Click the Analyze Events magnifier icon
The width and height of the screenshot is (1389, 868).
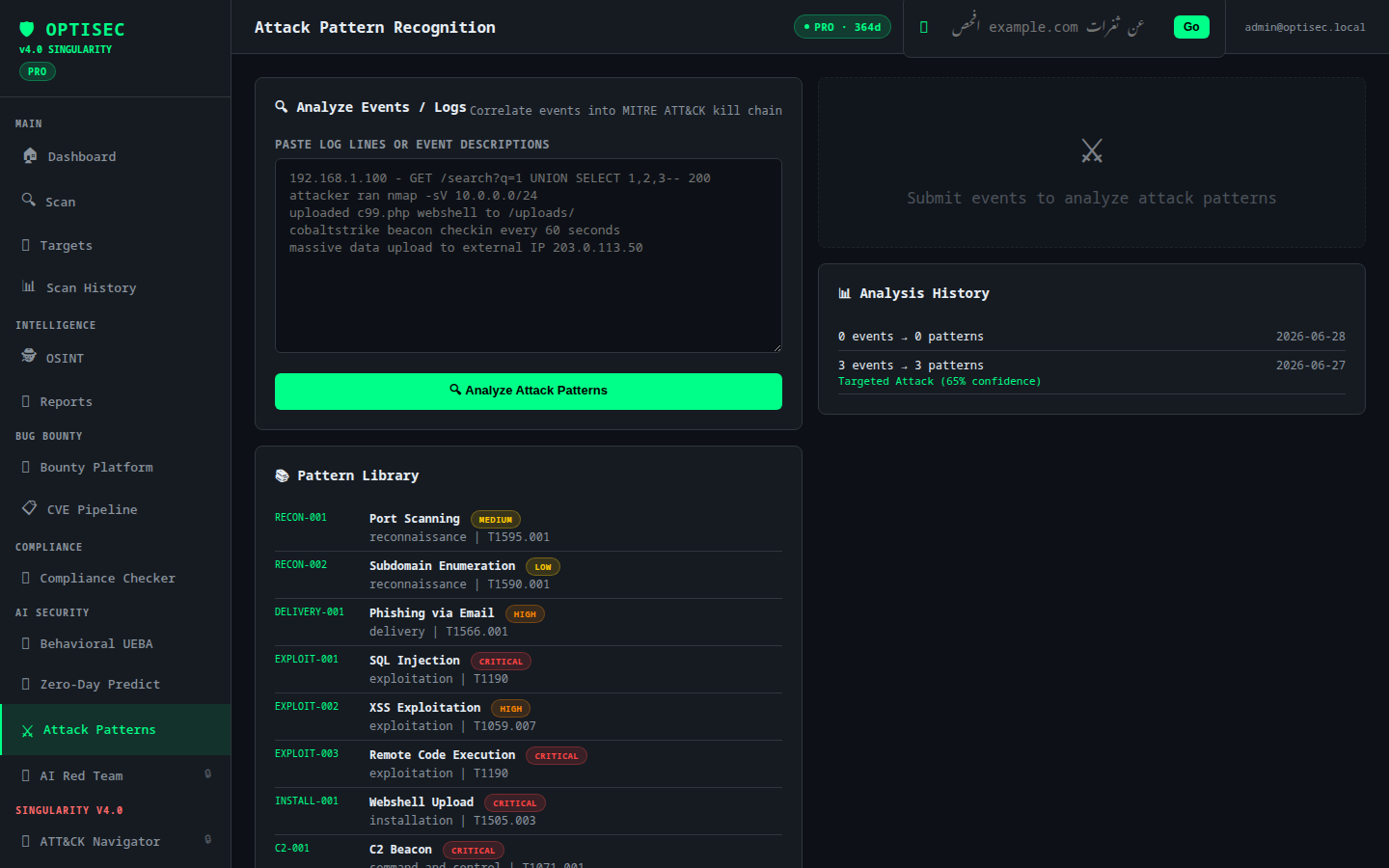[x=282, y=107]
